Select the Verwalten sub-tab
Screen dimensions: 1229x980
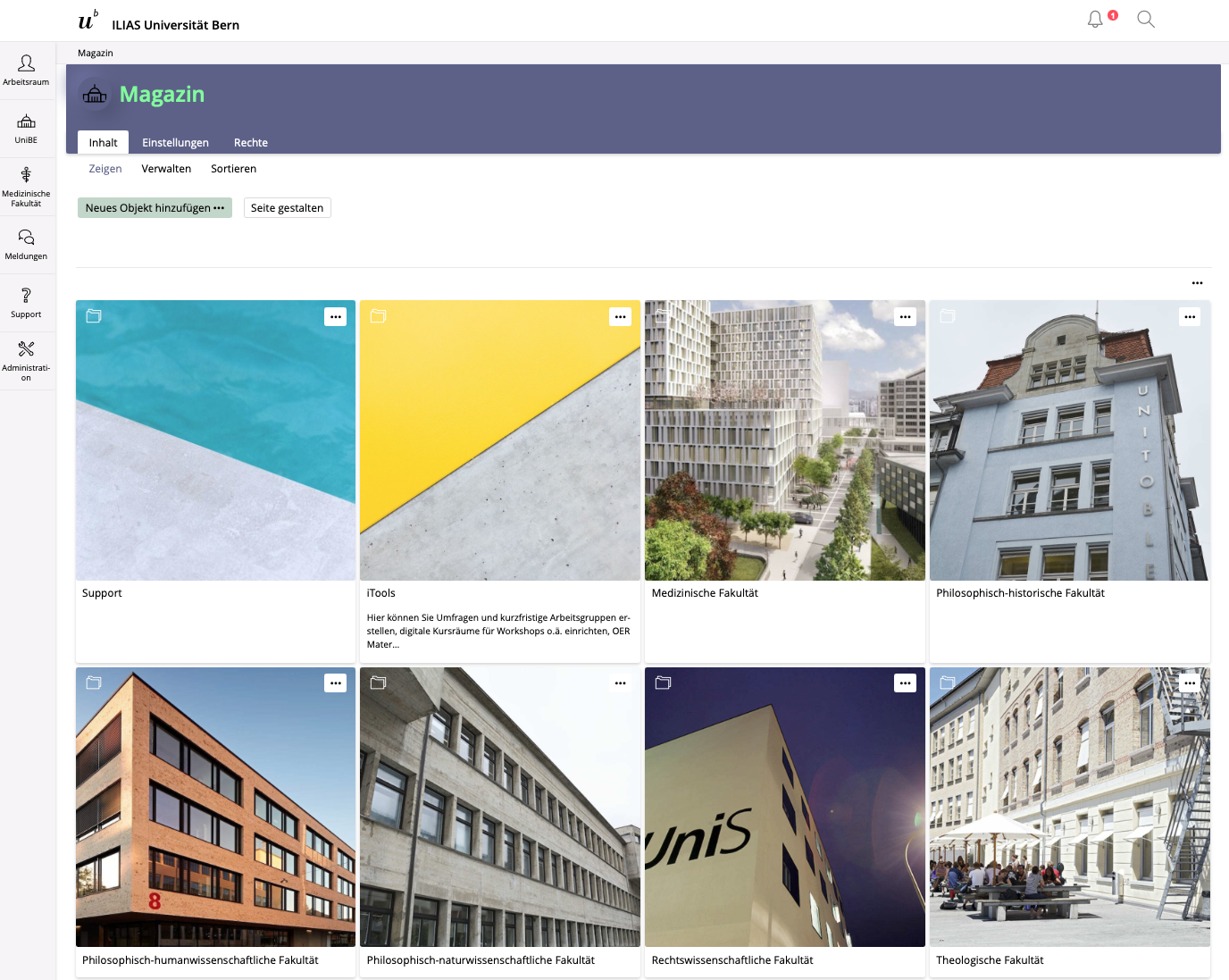coord(166,169)
